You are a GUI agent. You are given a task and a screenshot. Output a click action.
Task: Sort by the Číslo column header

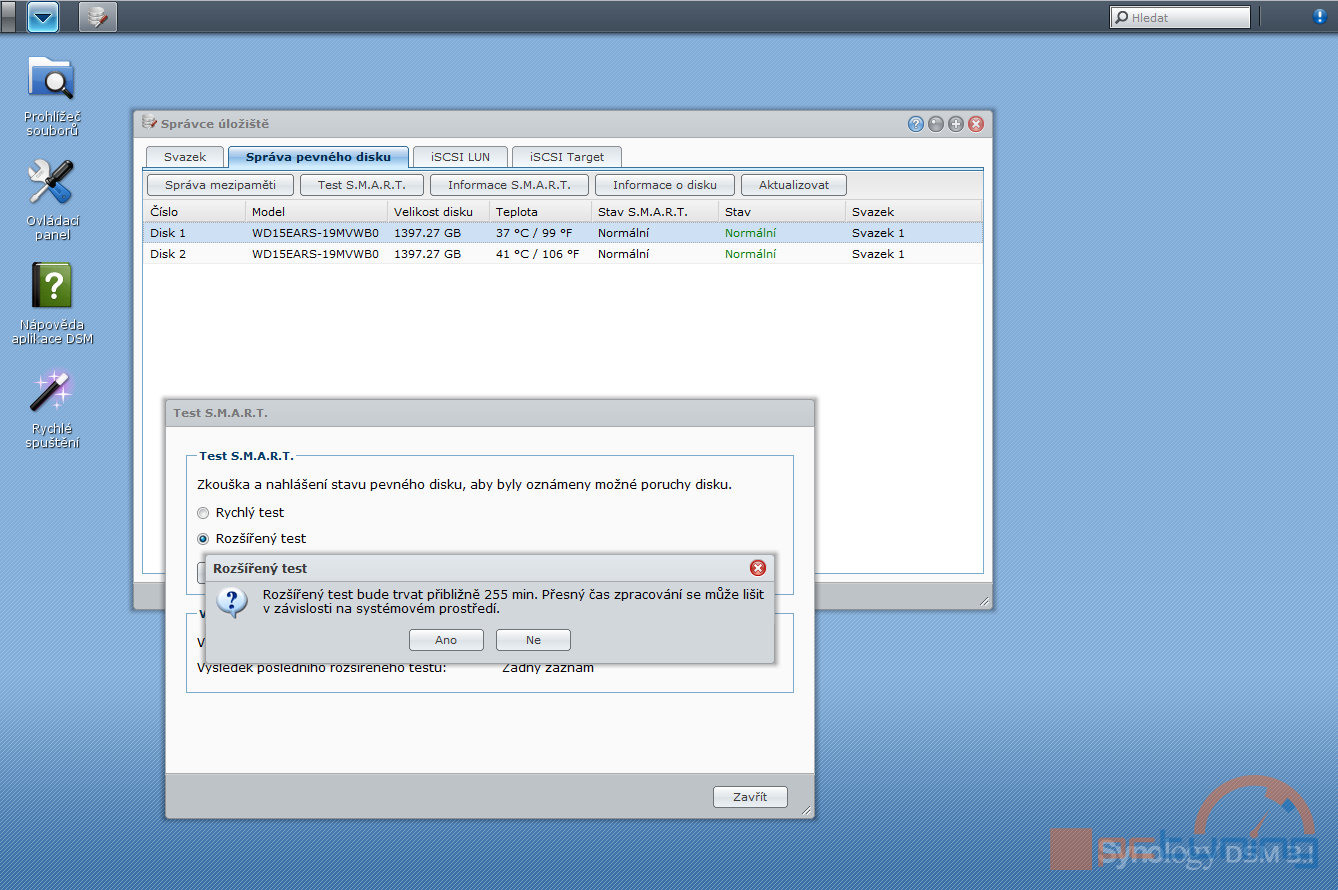pyautogui.click(x=195, y=212)
